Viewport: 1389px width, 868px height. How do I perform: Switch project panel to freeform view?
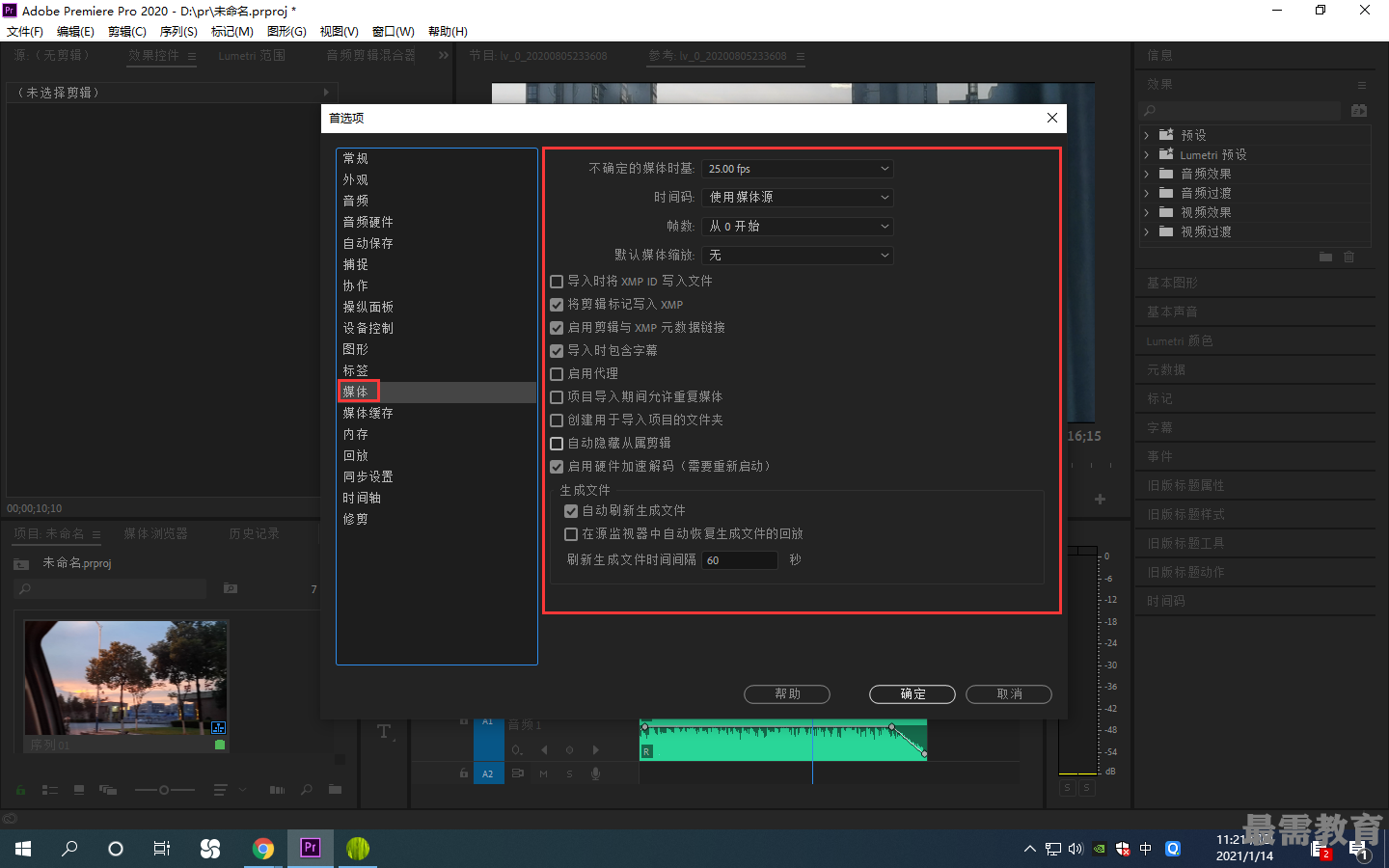tap(108, 790)
